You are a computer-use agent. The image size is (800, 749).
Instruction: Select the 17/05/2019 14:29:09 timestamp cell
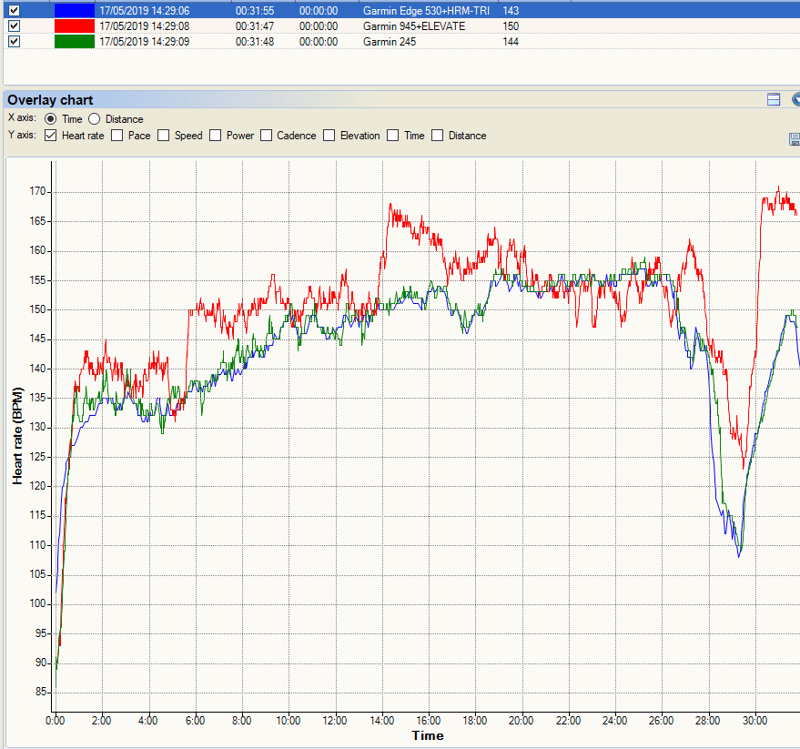click(x=144, y=41)
